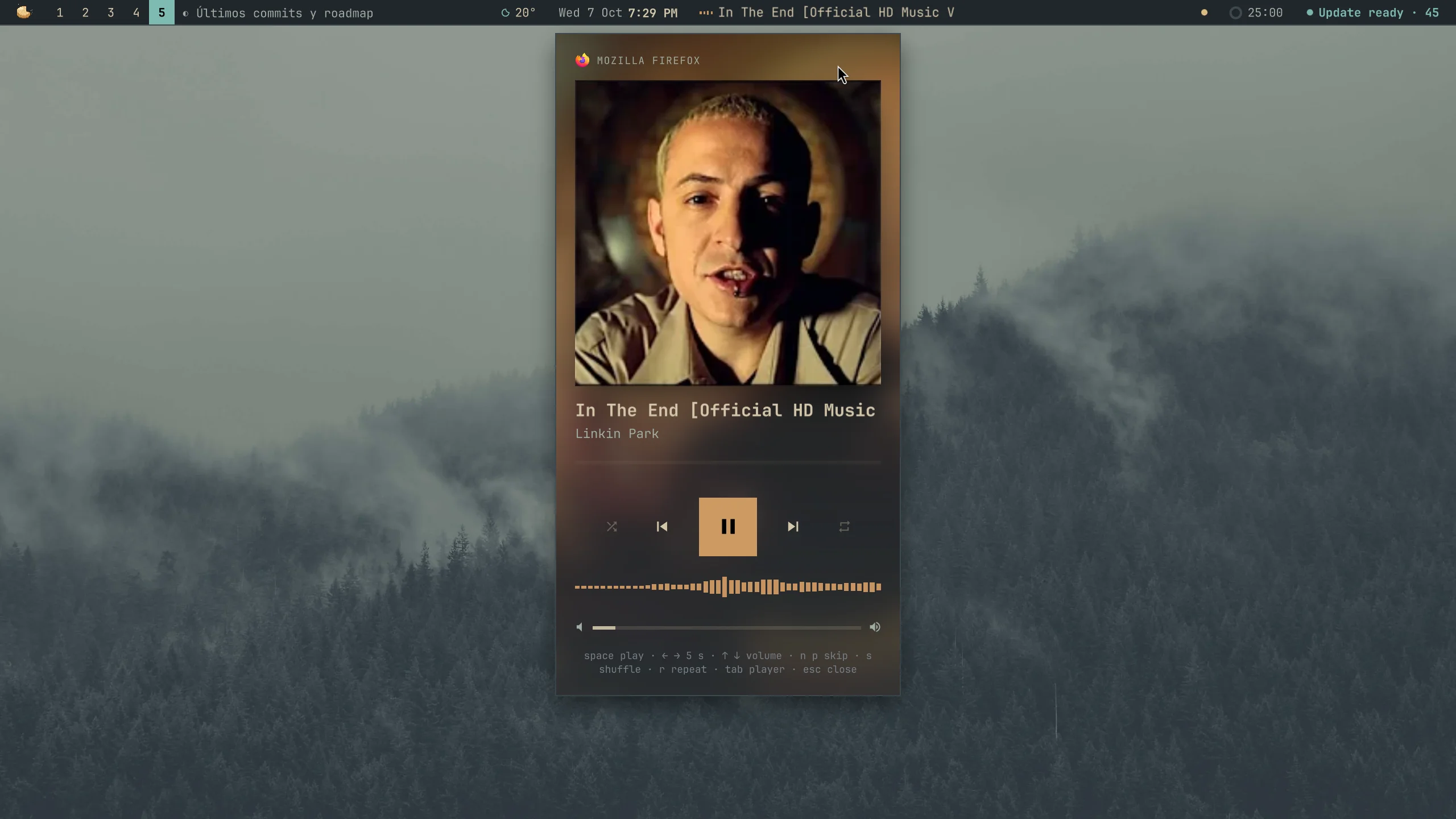This screenshot has height=819, width=1456.
Task: Click the loud speaker icon right of volume
Action: (x=875, y=627)
